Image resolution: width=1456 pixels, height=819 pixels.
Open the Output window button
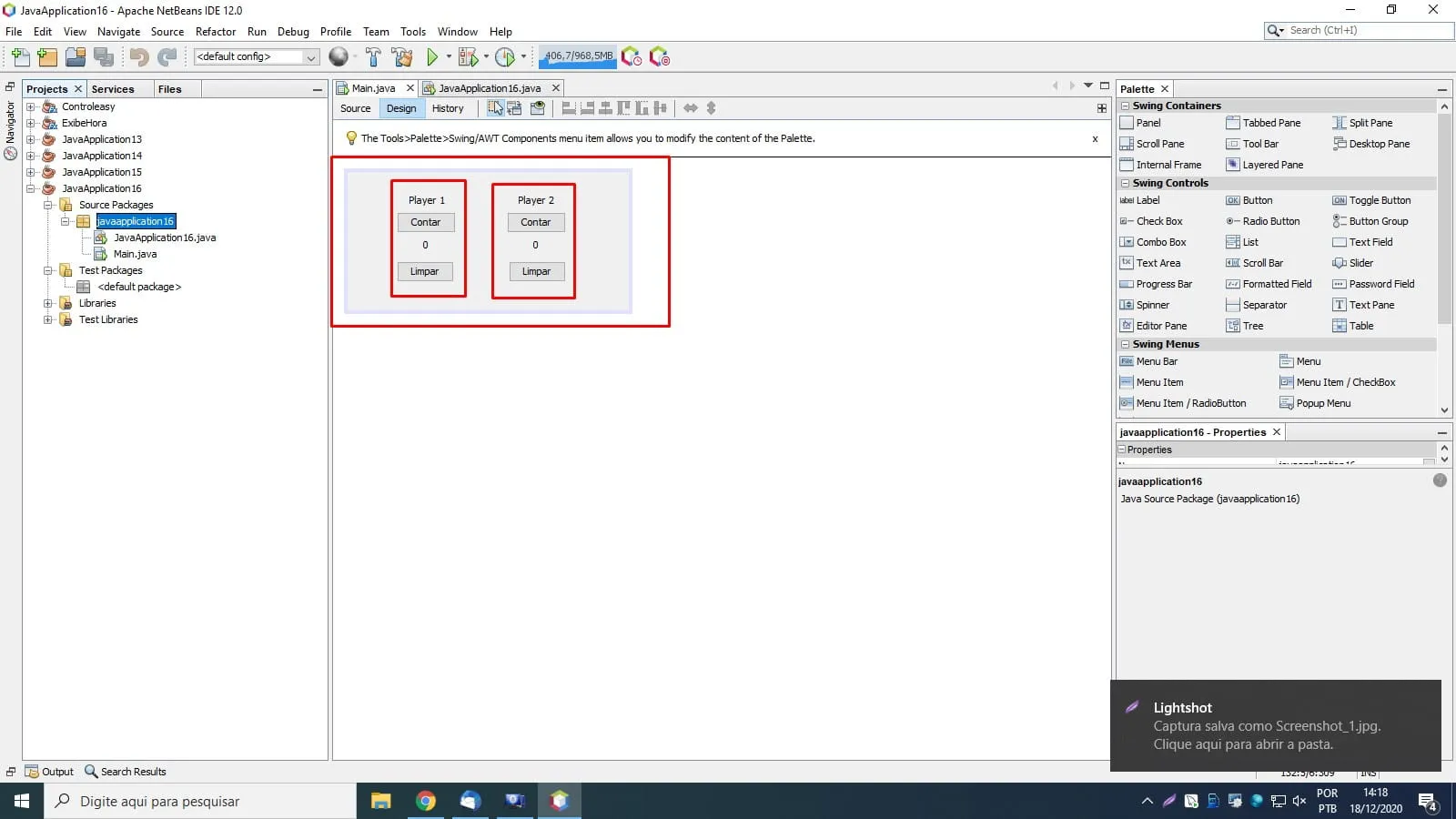(49, 772)
